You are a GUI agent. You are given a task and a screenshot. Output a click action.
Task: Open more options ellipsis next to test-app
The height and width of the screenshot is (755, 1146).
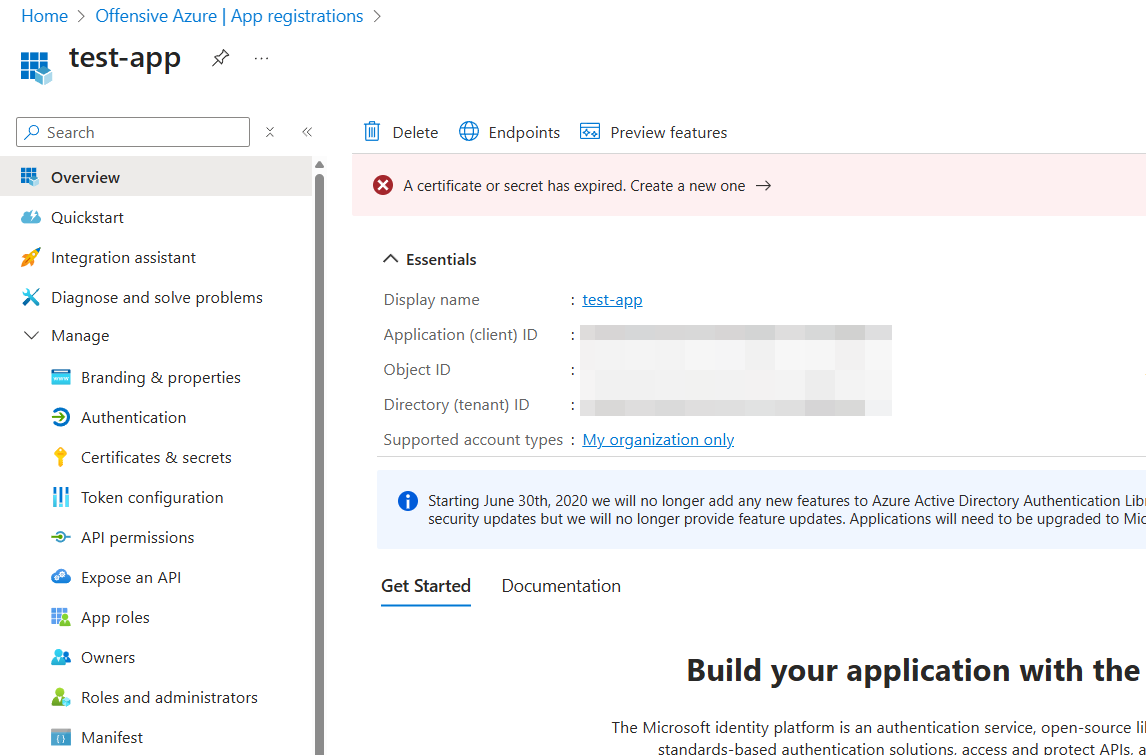tap(261, 59)
